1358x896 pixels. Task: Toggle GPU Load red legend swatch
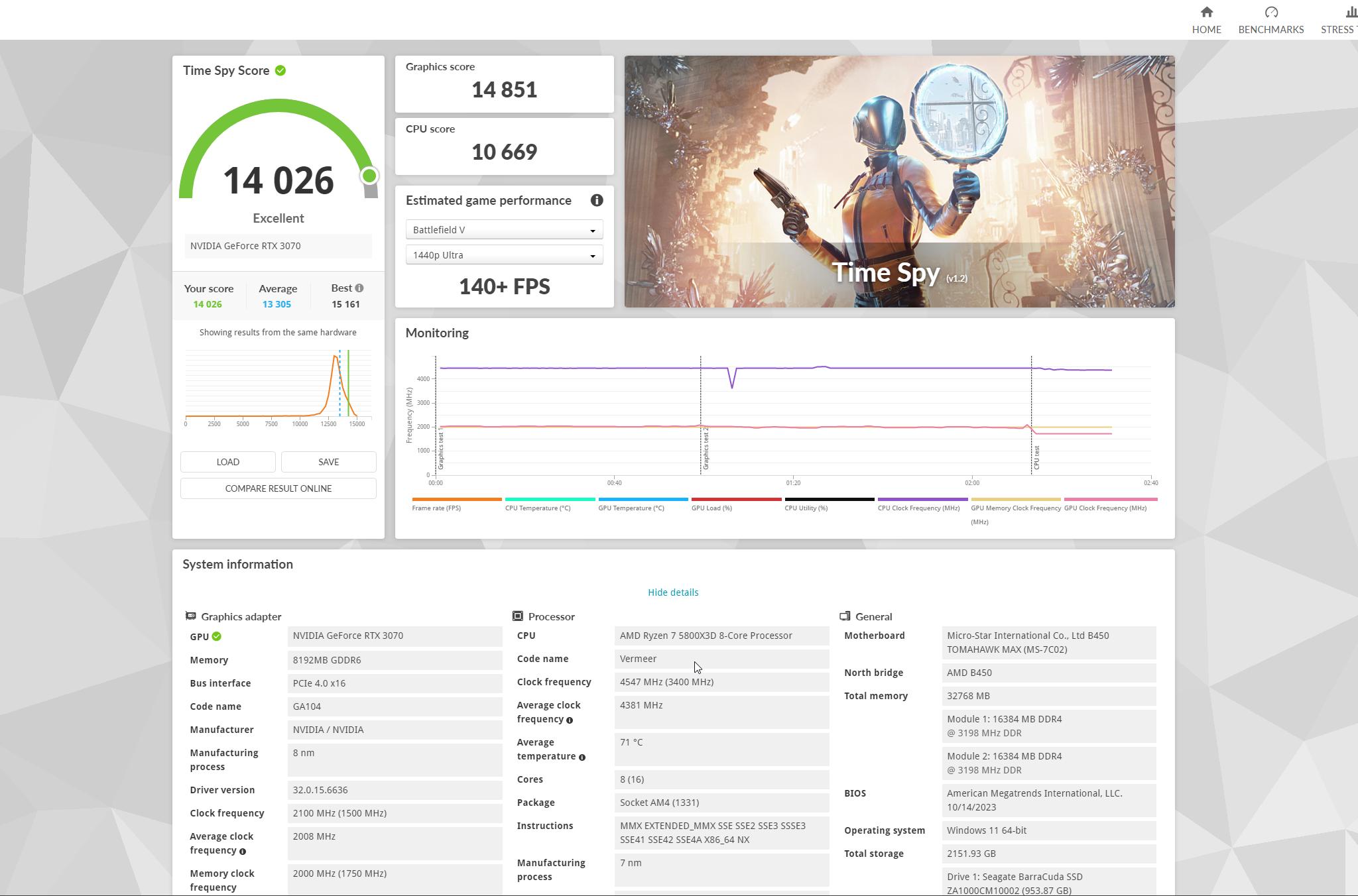(736, 499)
